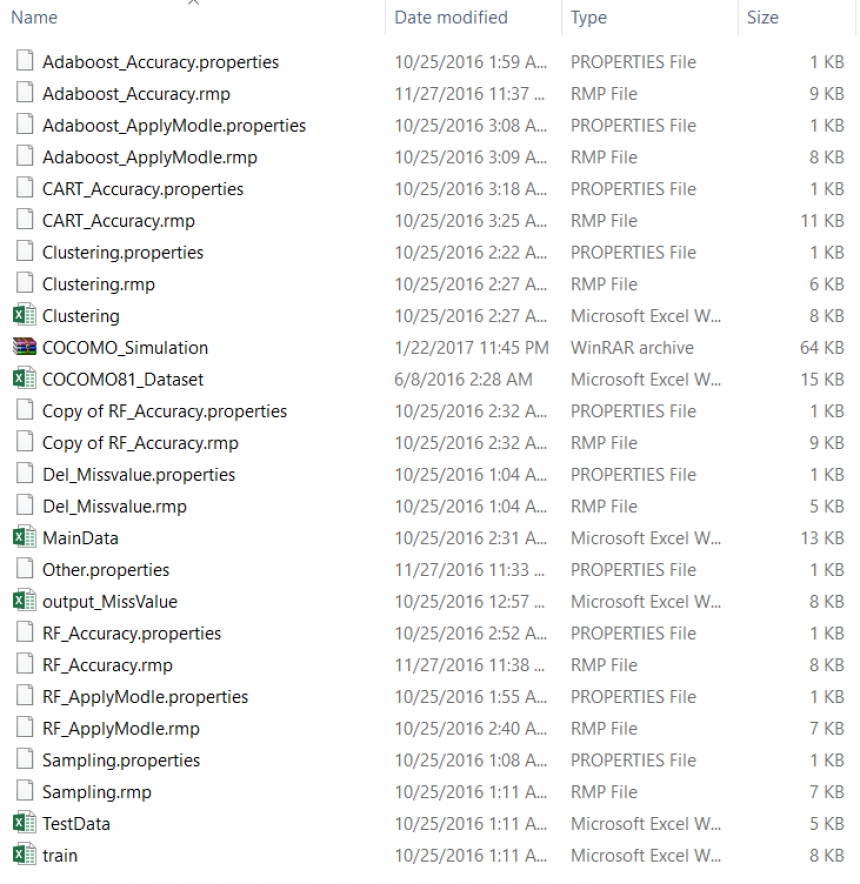This screenshot has width=860, height=884.
Task: Click the Del_Missvalue.properties file icon
Action: [24, 473]
